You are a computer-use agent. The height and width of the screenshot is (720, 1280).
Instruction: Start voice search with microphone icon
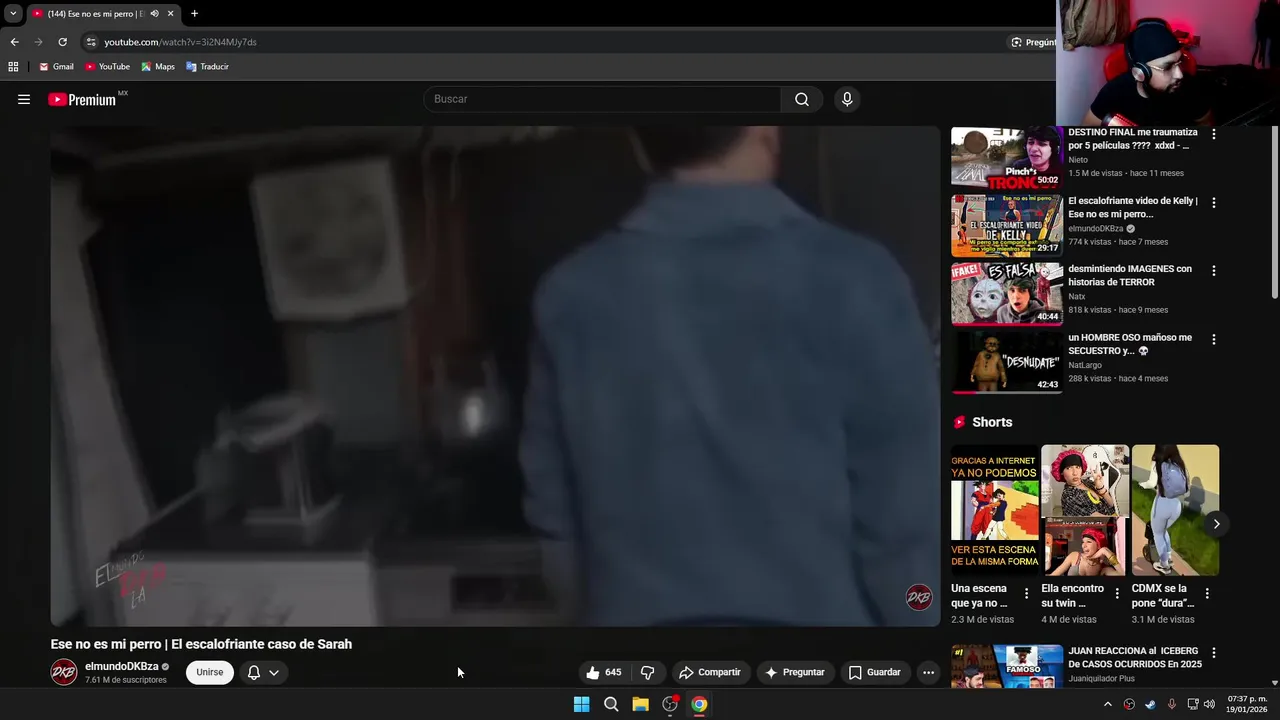pos(847,99)
